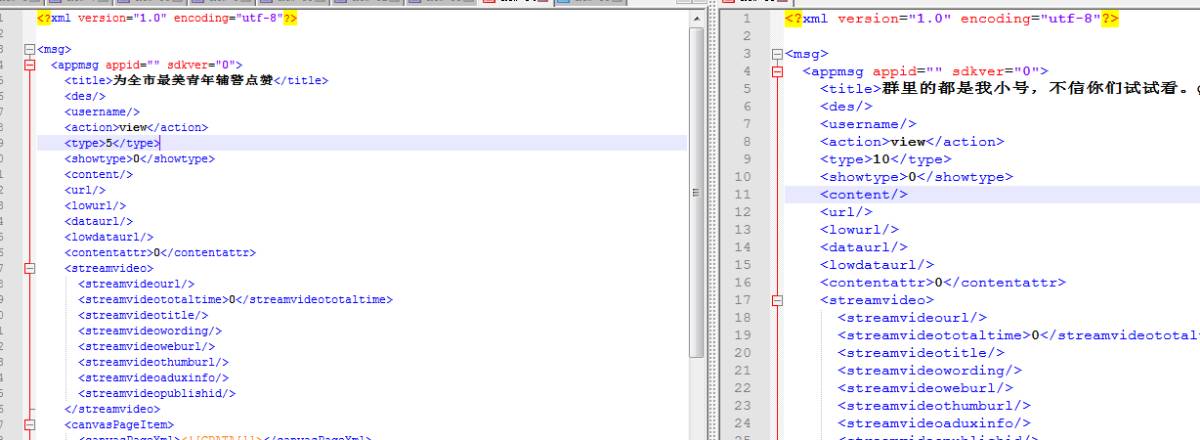This screenshot has height=440, width=1200.
Task: Collapse the <appmsg> fold in left pane
Action: click(x=28, y=66)
